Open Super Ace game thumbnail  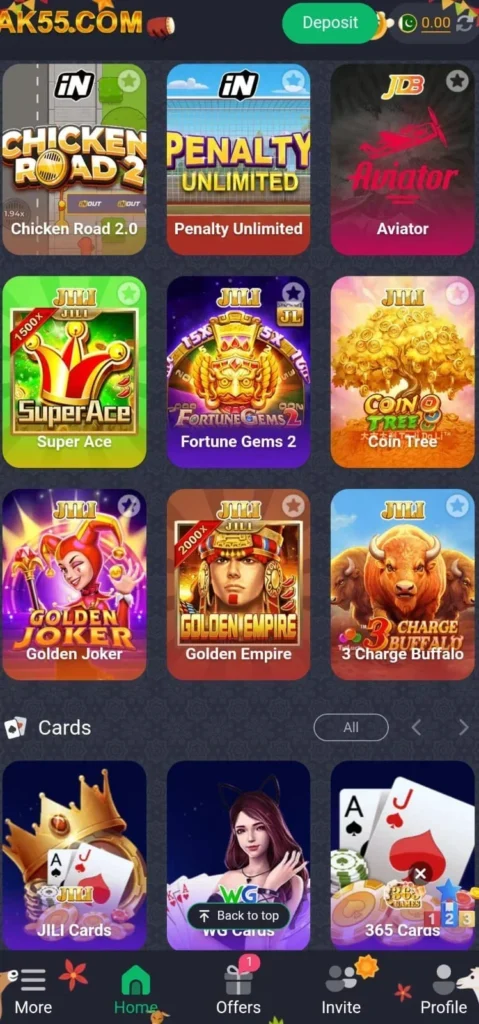click(74, 372)
